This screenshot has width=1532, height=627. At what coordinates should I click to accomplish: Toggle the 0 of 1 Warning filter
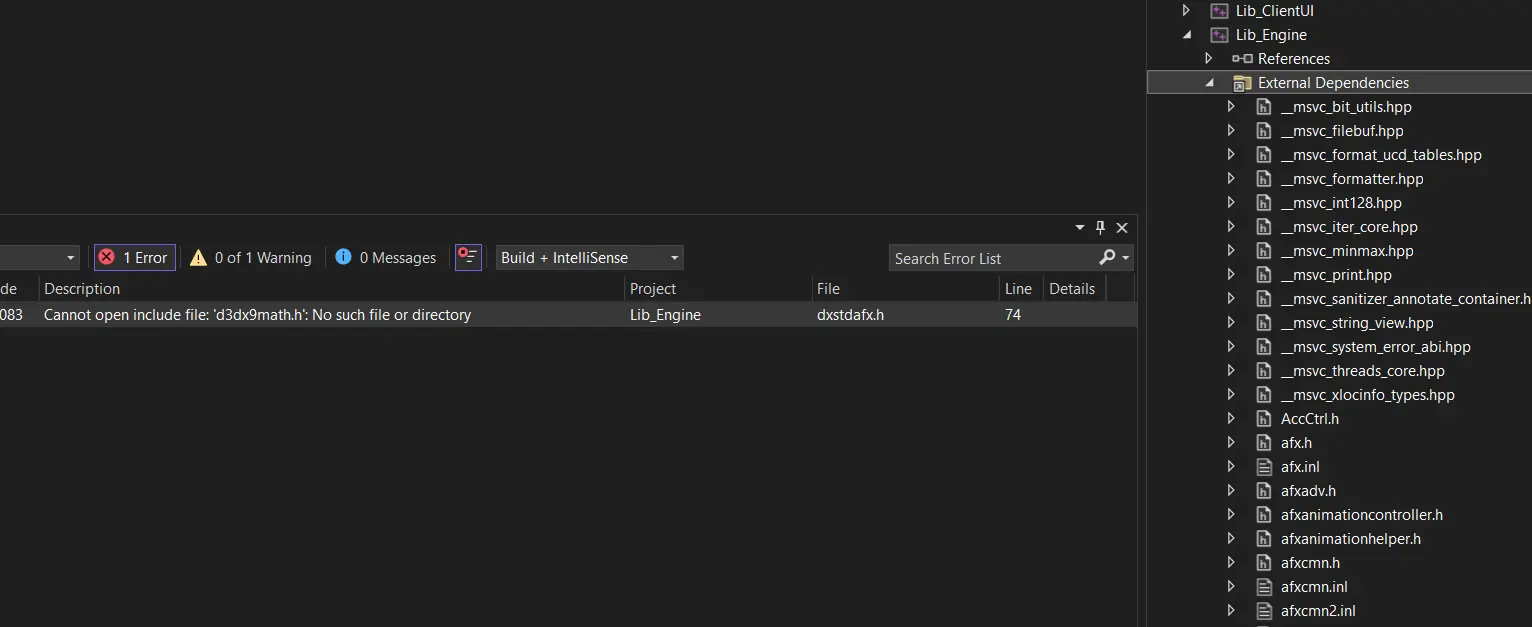(251, 258)
